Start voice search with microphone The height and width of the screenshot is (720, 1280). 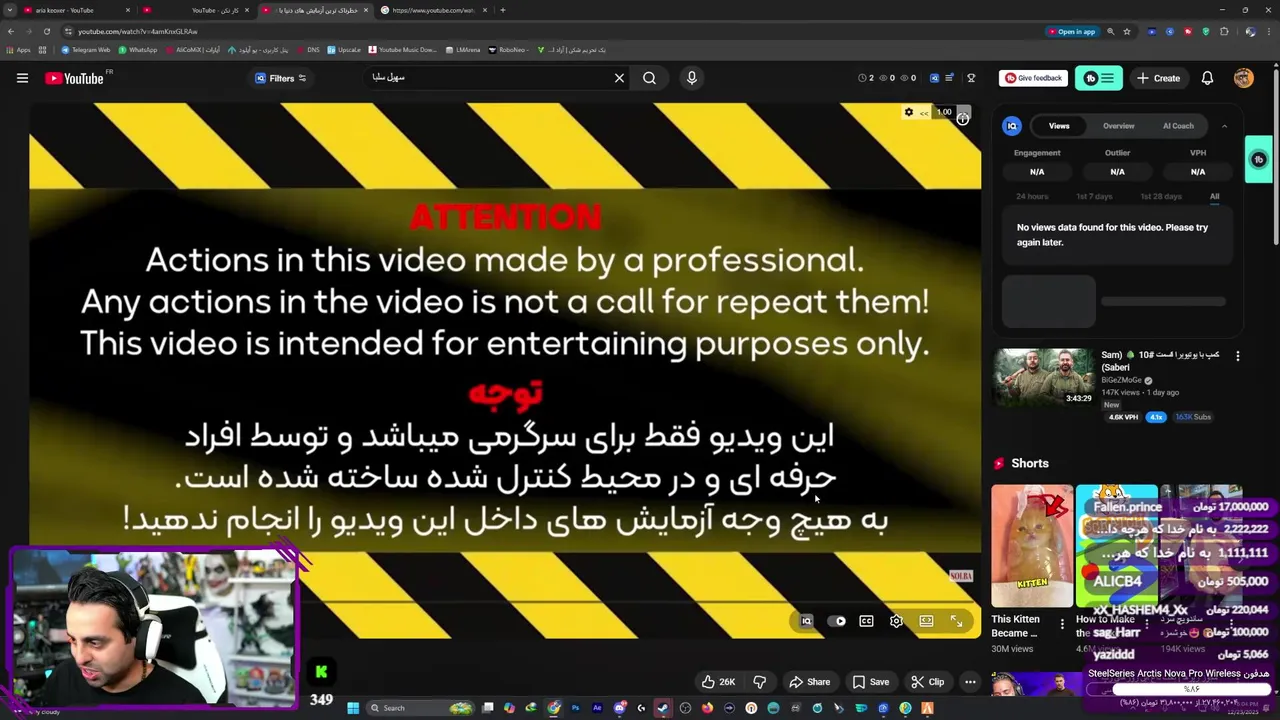coord(692,78)
